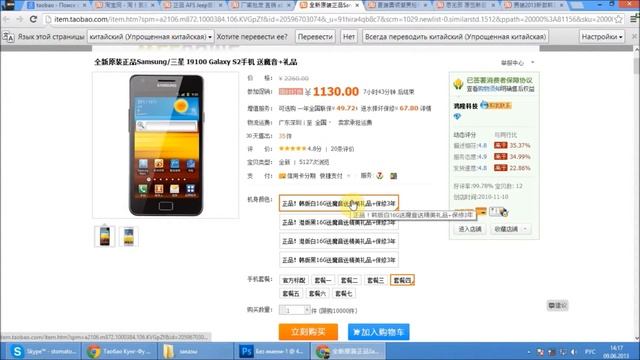Image resolution: width=640 pixels, height=360 pixels.
Task: Choose package 套餐二
Action: click(349, 280)
